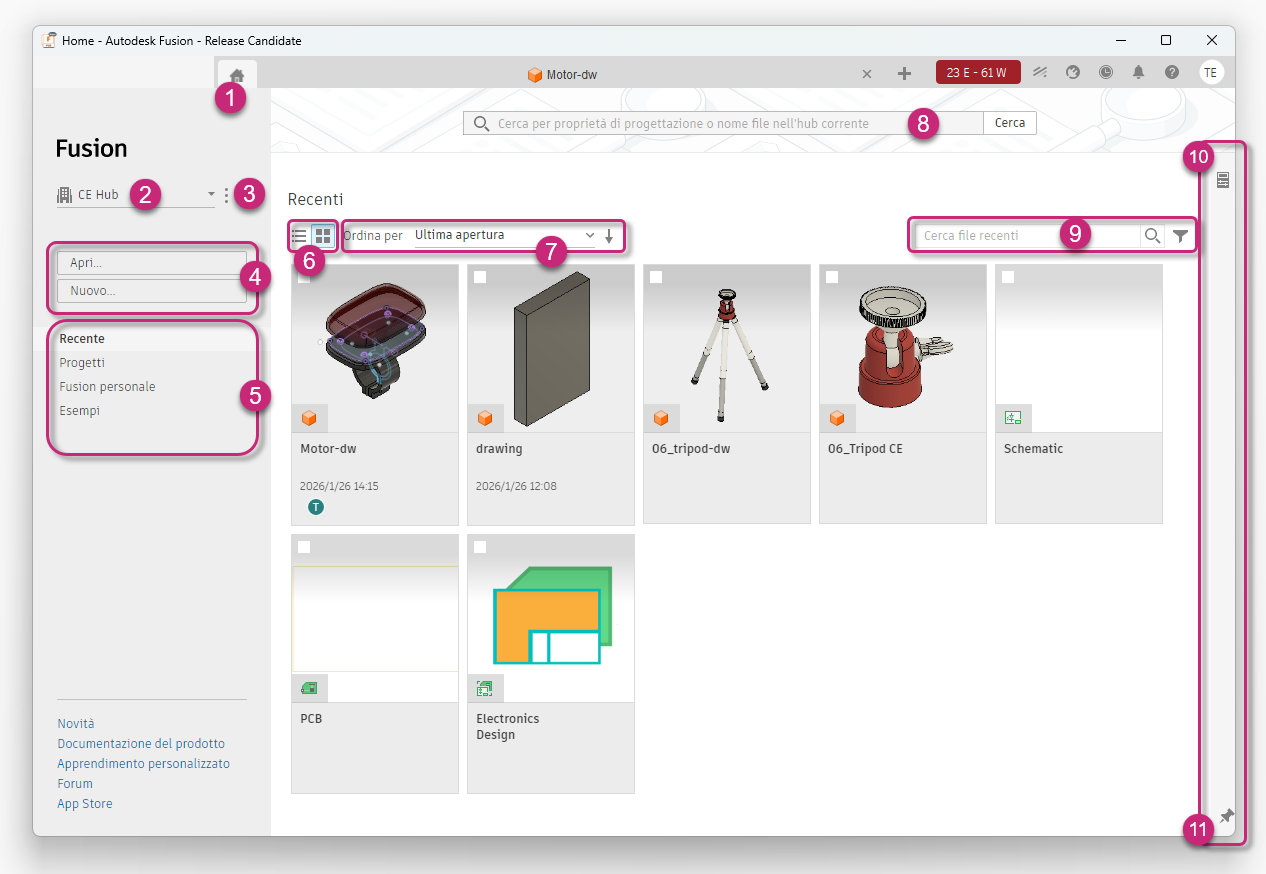This screenshot has height=874, width=1266.
Task: Open notifications bell
Action: (x=1139, y=72)
